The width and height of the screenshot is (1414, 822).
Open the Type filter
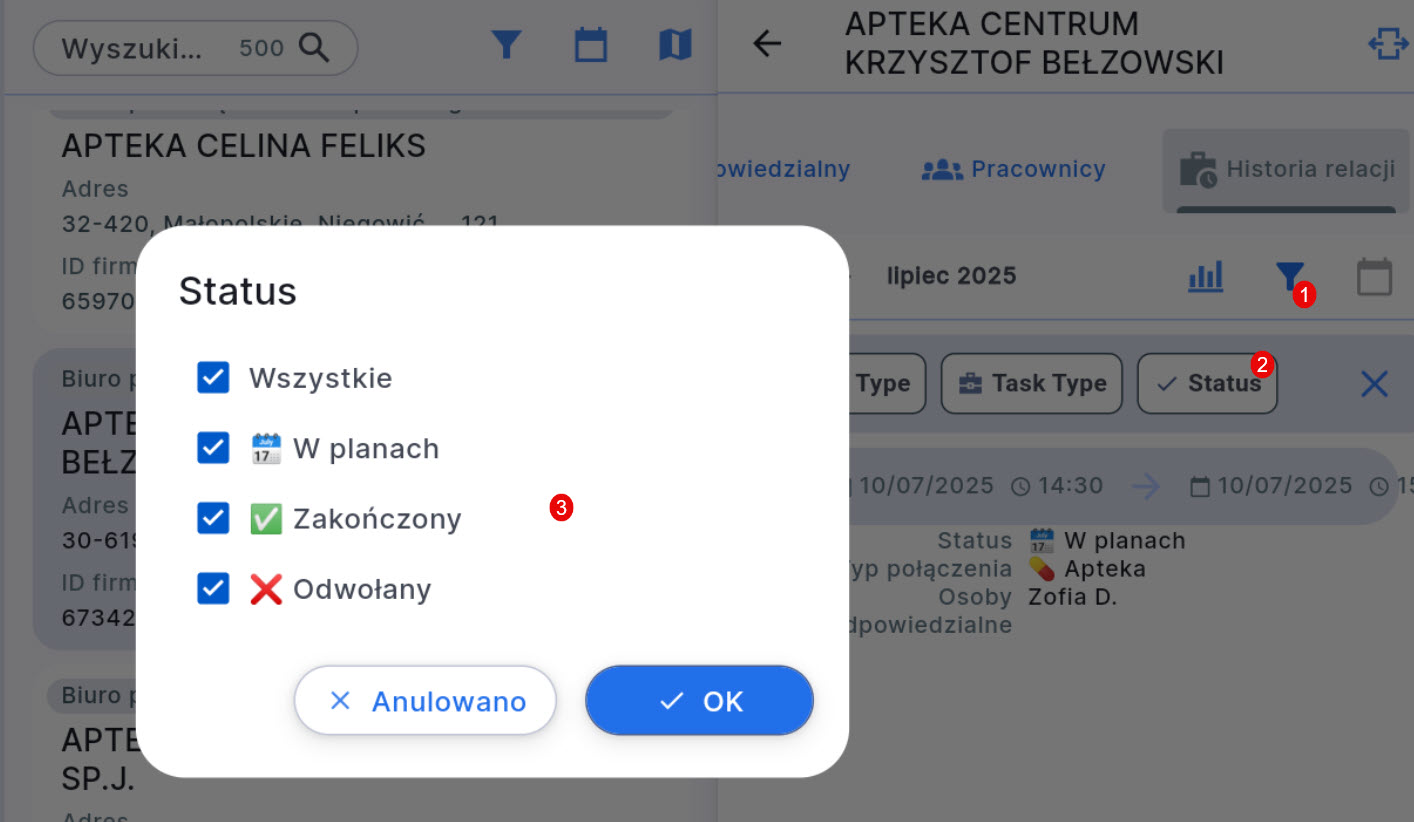pos(884,383)
